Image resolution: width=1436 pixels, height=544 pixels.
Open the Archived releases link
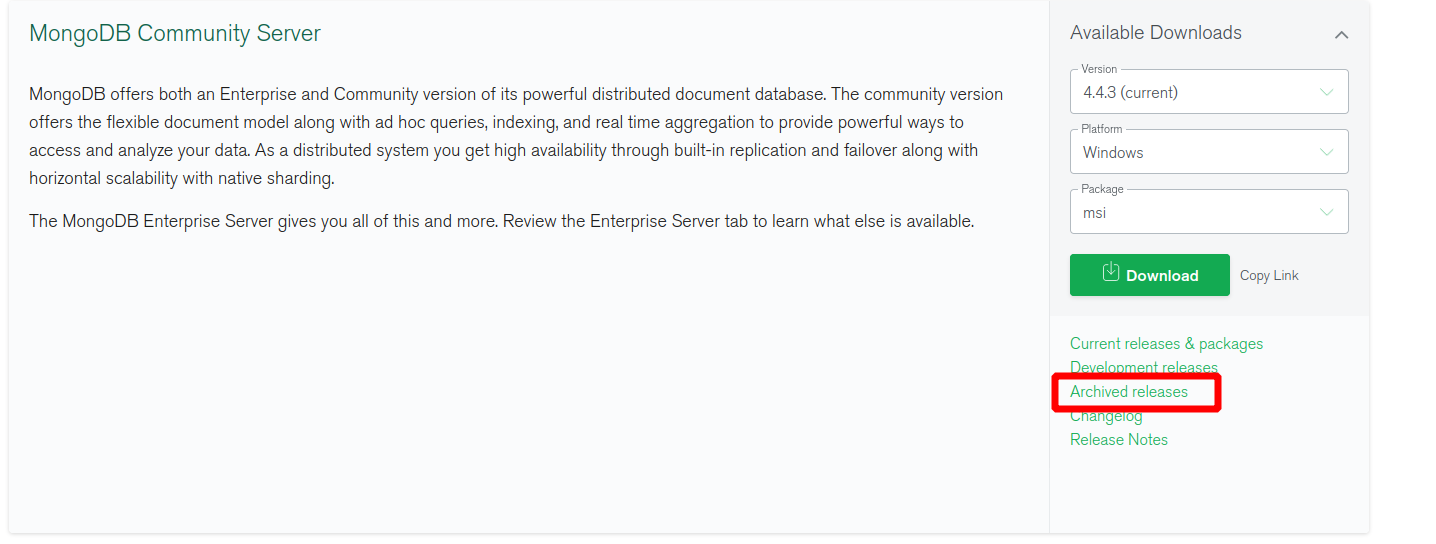pos(1129,392)
